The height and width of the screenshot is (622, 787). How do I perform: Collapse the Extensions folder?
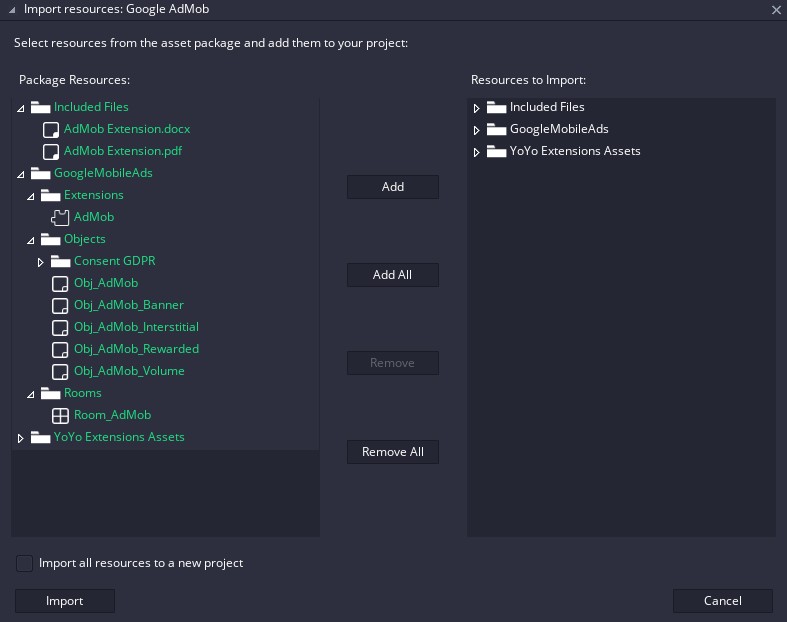coord(31,197)
